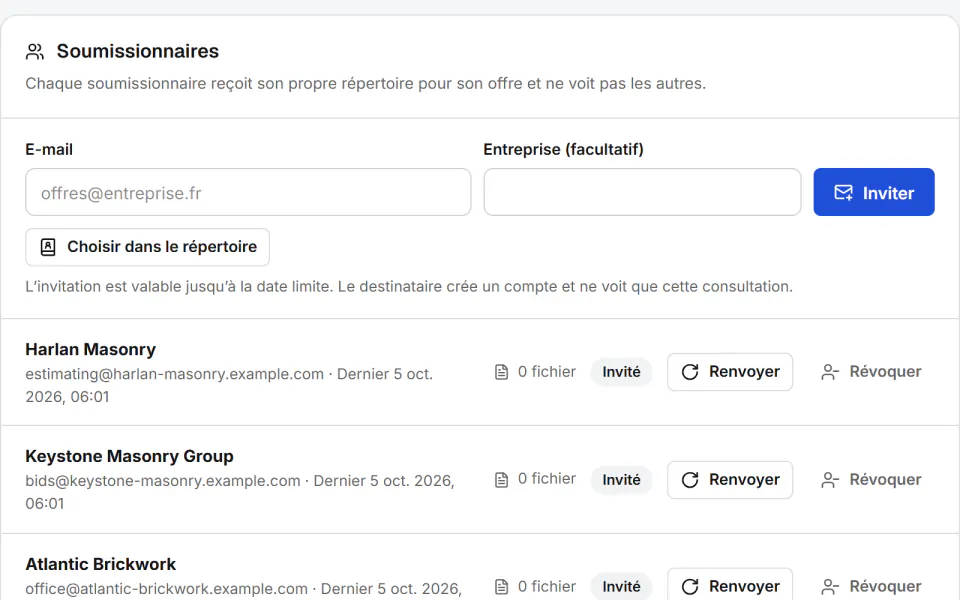Click the Invité badge for Keystone Masonry Group

click(x=621, y=479)
